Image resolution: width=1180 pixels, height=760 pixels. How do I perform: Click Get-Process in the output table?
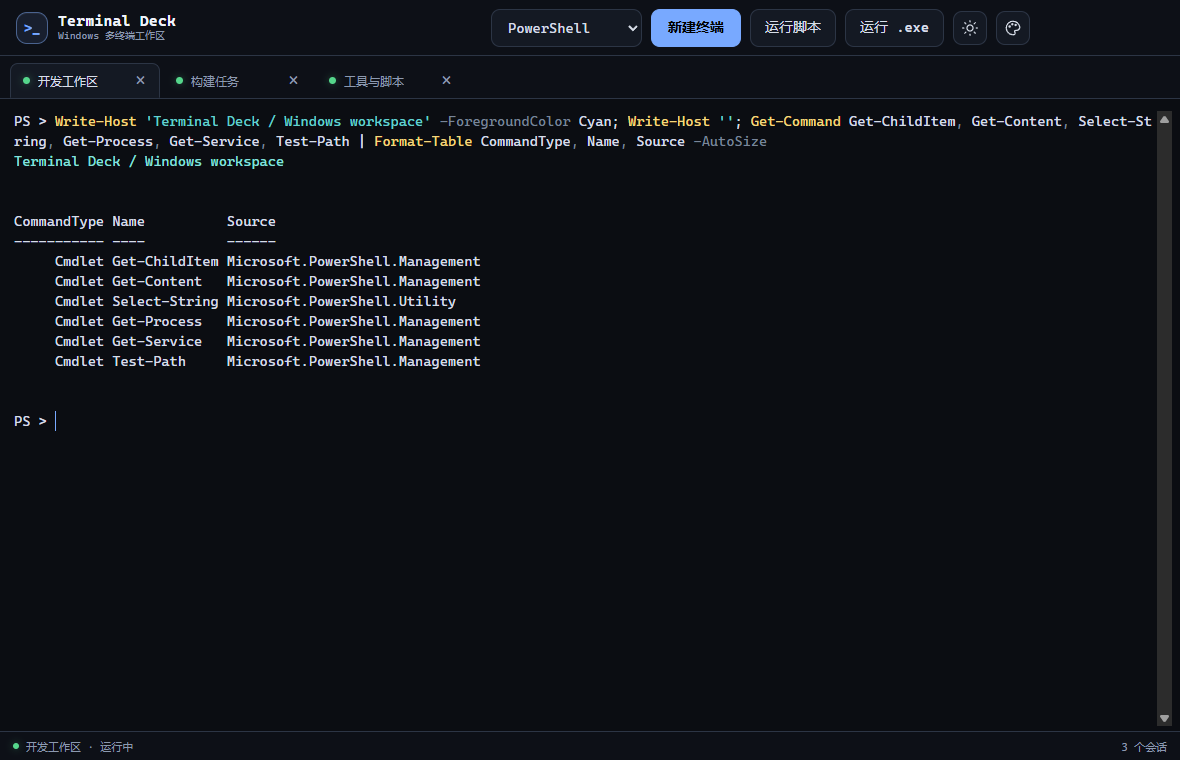coord(157,321)
